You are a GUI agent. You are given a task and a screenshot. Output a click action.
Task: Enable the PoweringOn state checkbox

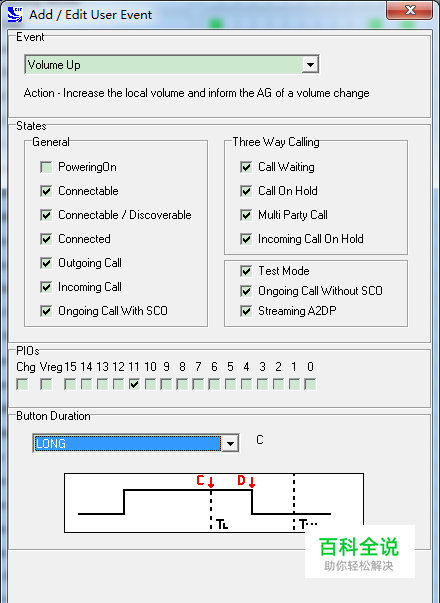46,167
